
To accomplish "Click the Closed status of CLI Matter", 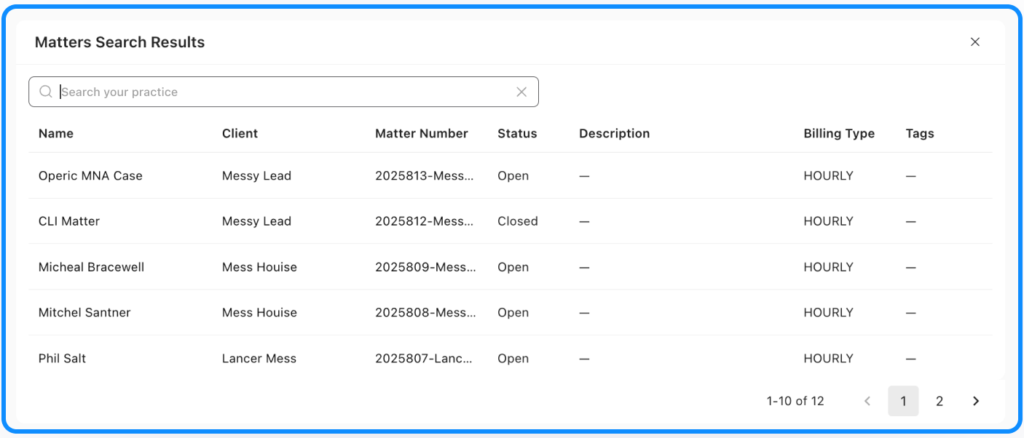I will click(517, 221).
